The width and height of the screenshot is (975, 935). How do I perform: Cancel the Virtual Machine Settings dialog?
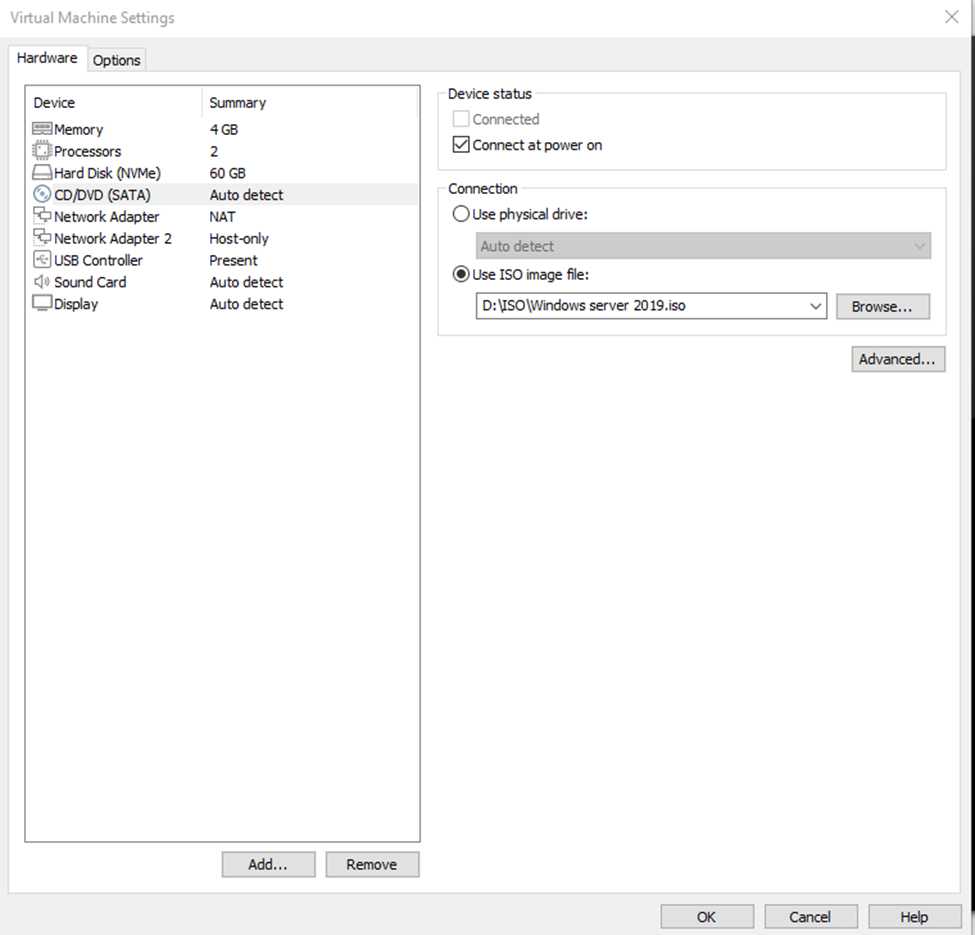click(x=811, y=917)
